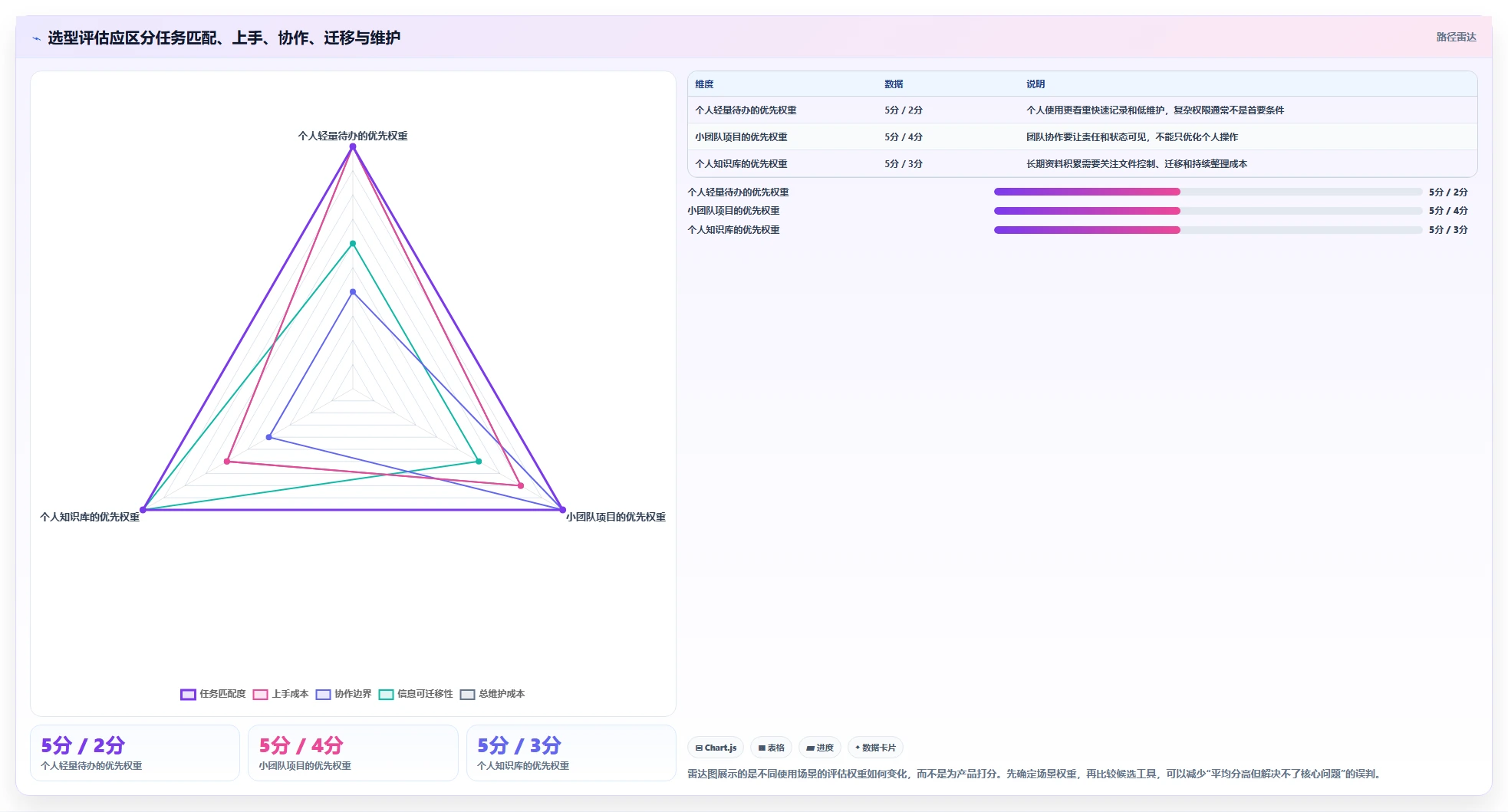Click progress bar for 小团队项目的优先权重

[x=1208, y=211]
